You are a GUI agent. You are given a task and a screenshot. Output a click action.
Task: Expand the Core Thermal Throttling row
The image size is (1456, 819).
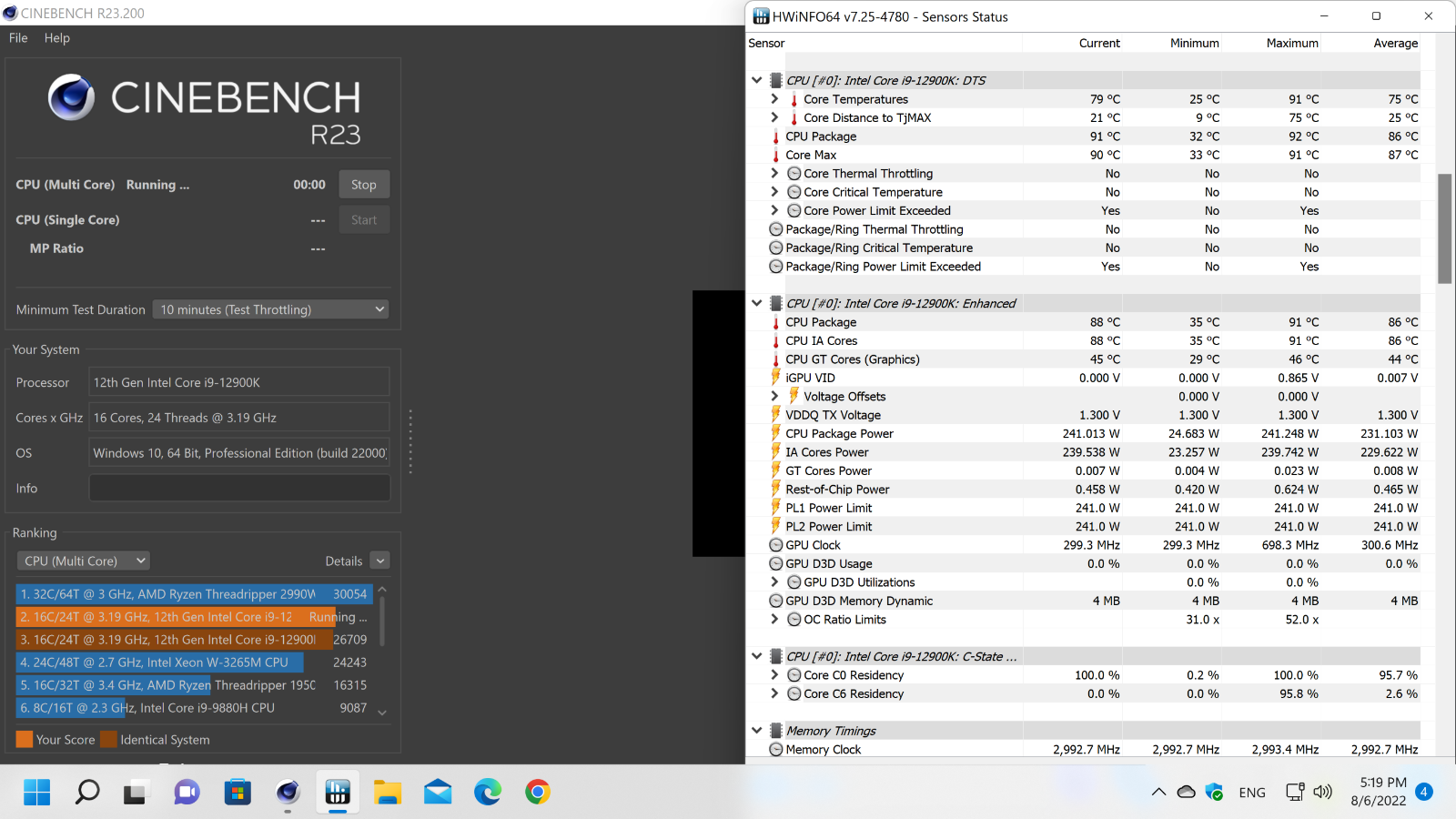(x=774, y=173)
